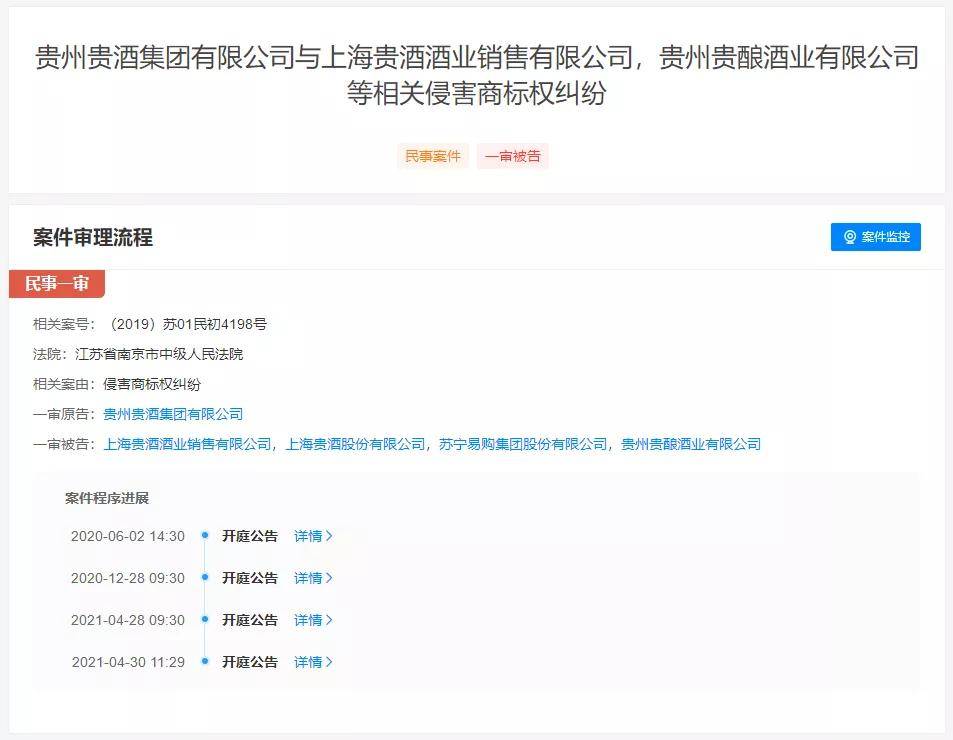Click date 2020-12-28 09:30
The height and width of the screenshot is (740, 953).
tap(128, 578)
